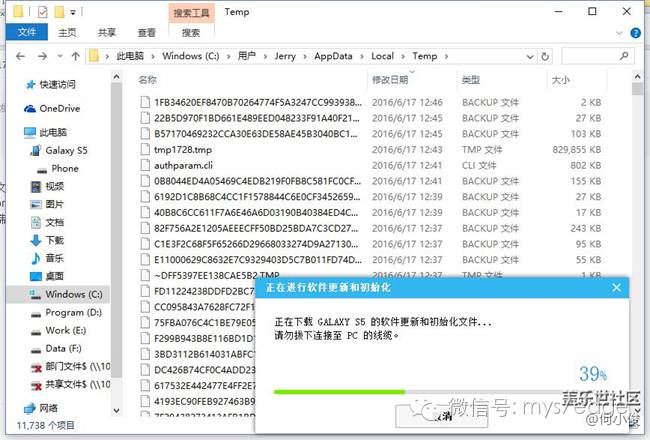Image resolution: width=650 pixels, height=440 pixels.
Task: Click the Forward navigation arrow
Action: click(x=42, y=56)
